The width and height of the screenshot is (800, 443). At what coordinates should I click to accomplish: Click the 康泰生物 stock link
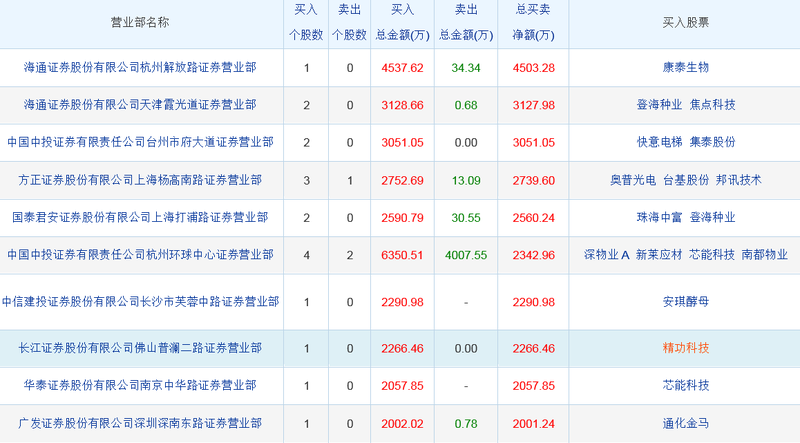[x=686, y=68]
